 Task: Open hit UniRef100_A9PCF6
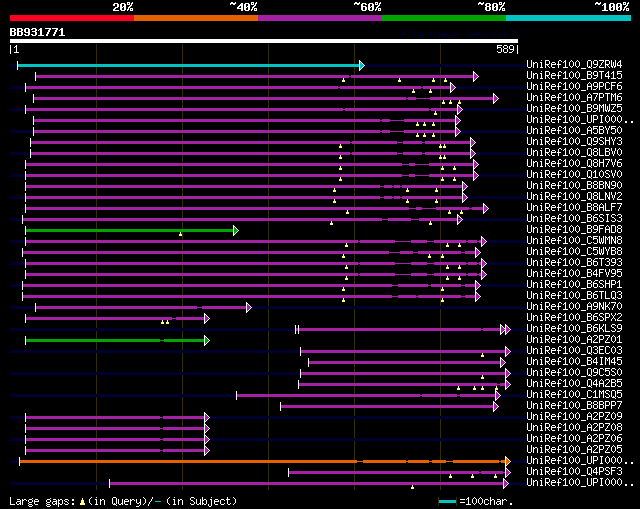574,86
